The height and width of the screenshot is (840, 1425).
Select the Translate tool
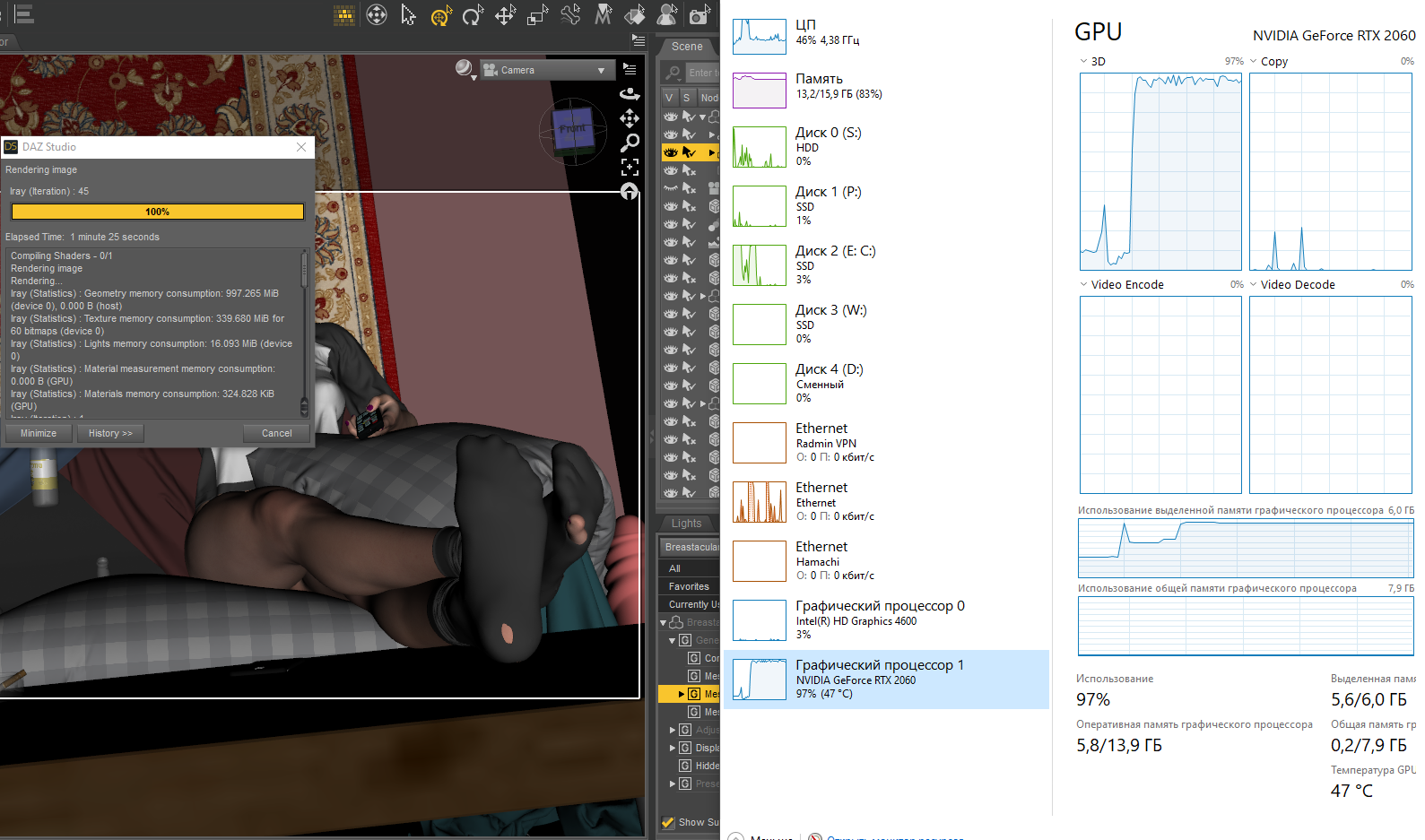[x=505, y=15]
